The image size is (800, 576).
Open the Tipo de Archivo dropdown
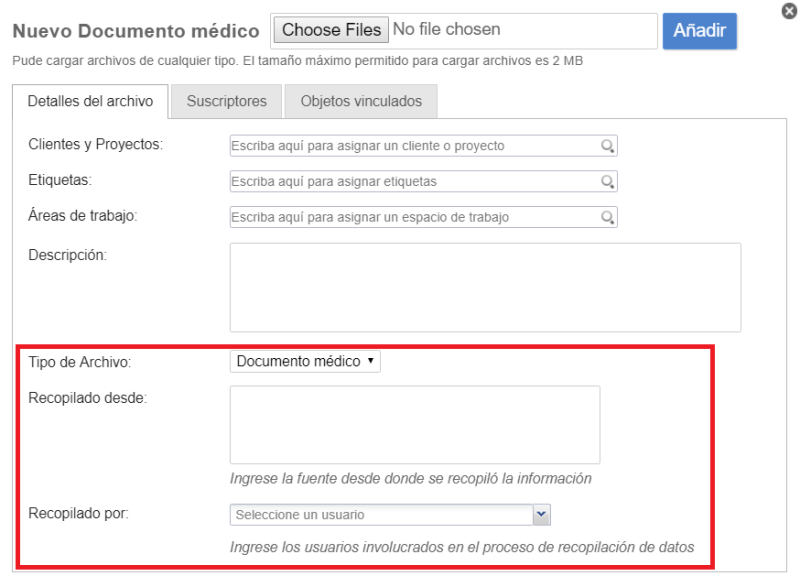(305, 361)
